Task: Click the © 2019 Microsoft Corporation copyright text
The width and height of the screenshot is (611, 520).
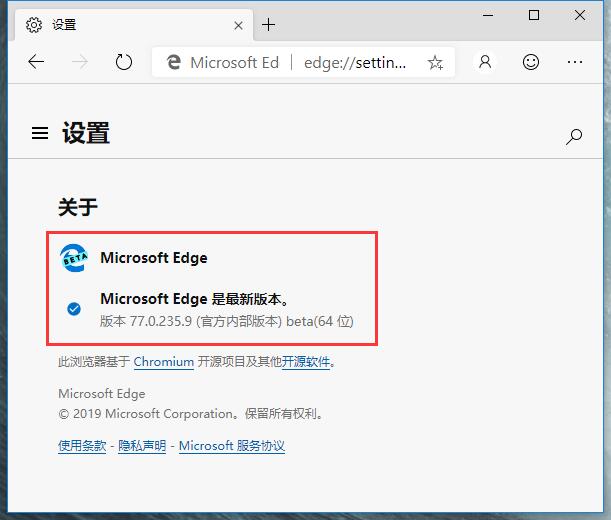Action: (x=191, y=414)
